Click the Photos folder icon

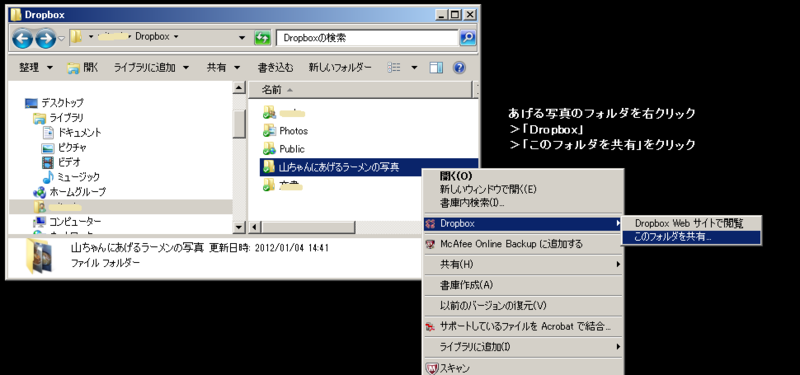tap(269, 131)
